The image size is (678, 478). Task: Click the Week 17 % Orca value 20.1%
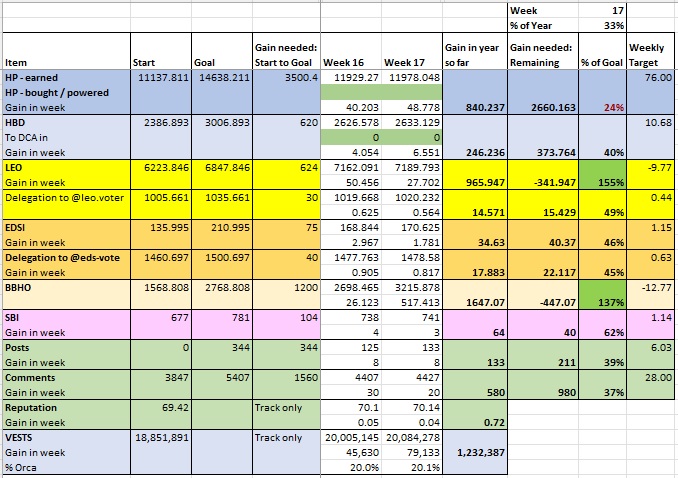click(x=412, y=468)
